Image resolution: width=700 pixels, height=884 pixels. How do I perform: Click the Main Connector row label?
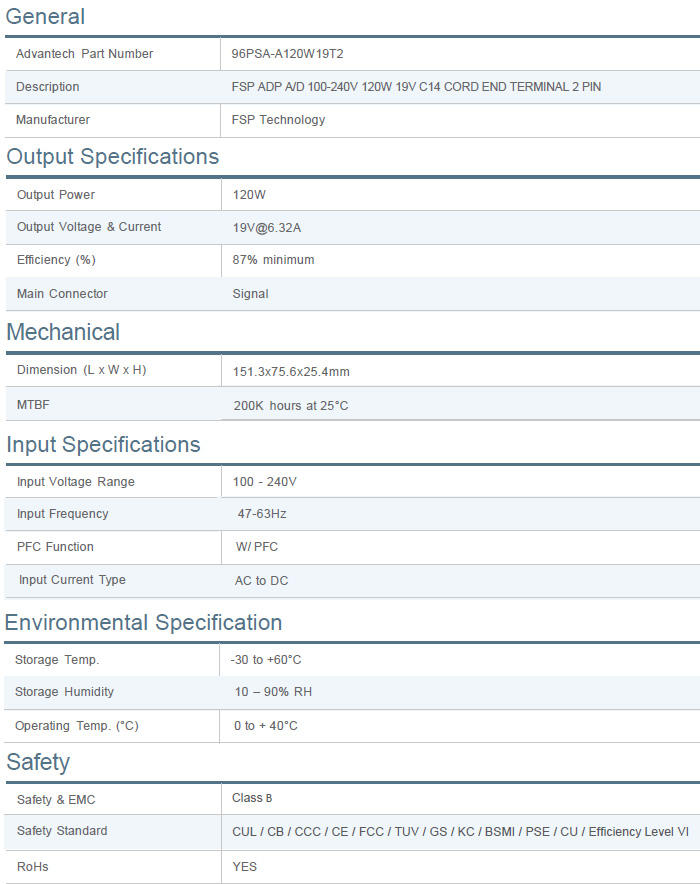tap(62, 294)
